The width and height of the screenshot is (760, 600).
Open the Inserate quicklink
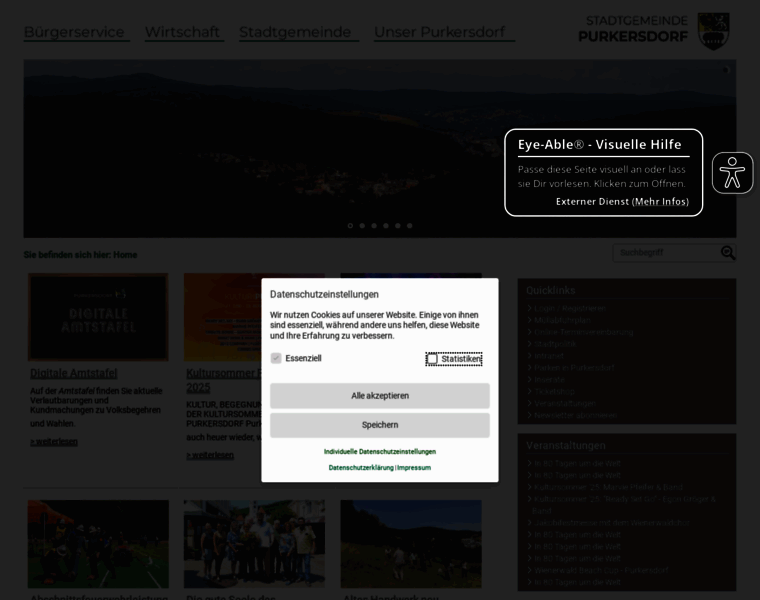point(549,379)
